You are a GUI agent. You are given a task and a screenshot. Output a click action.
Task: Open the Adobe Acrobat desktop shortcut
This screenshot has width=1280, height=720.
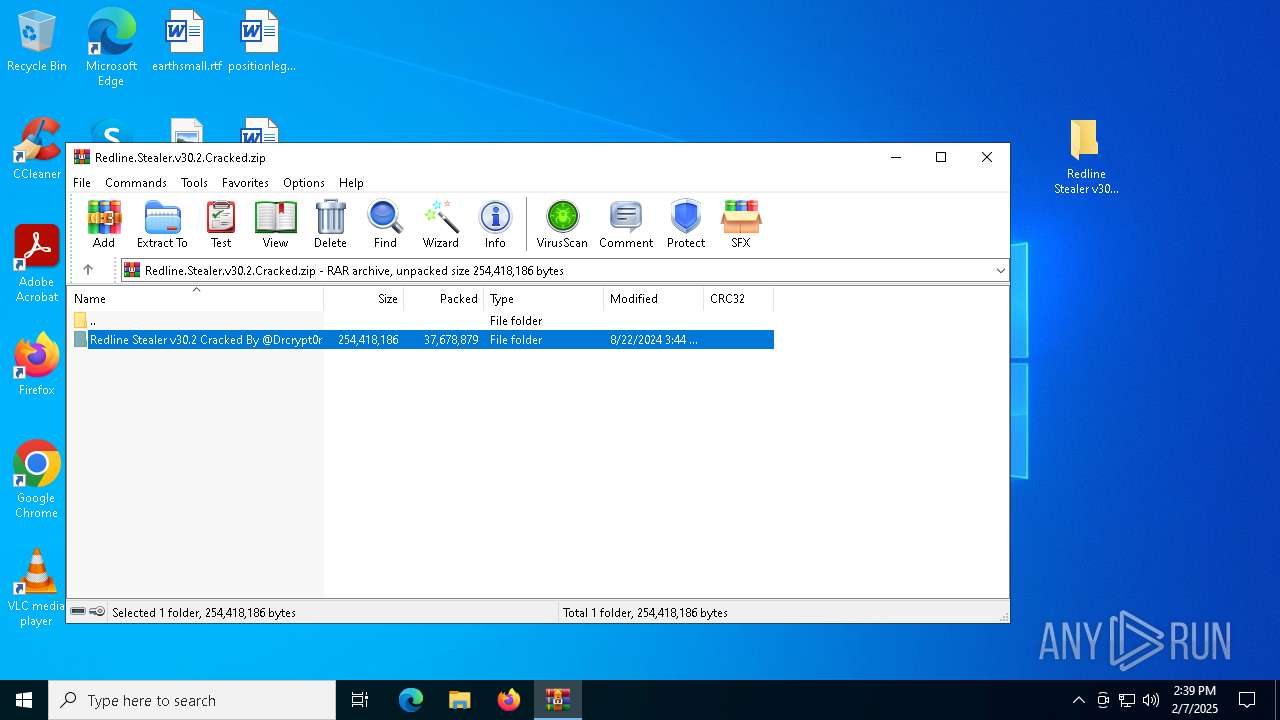click(x=37, y=264)
